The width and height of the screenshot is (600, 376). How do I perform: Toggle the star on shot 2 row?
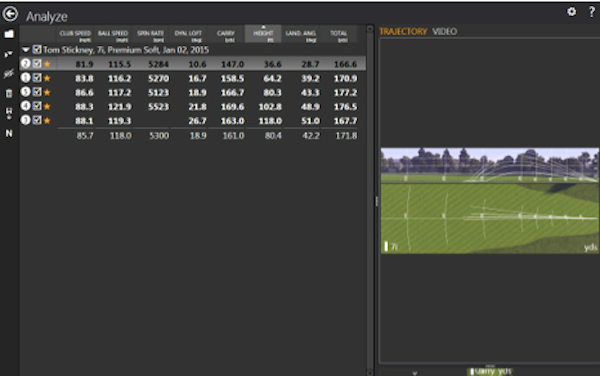coord(47,64)
